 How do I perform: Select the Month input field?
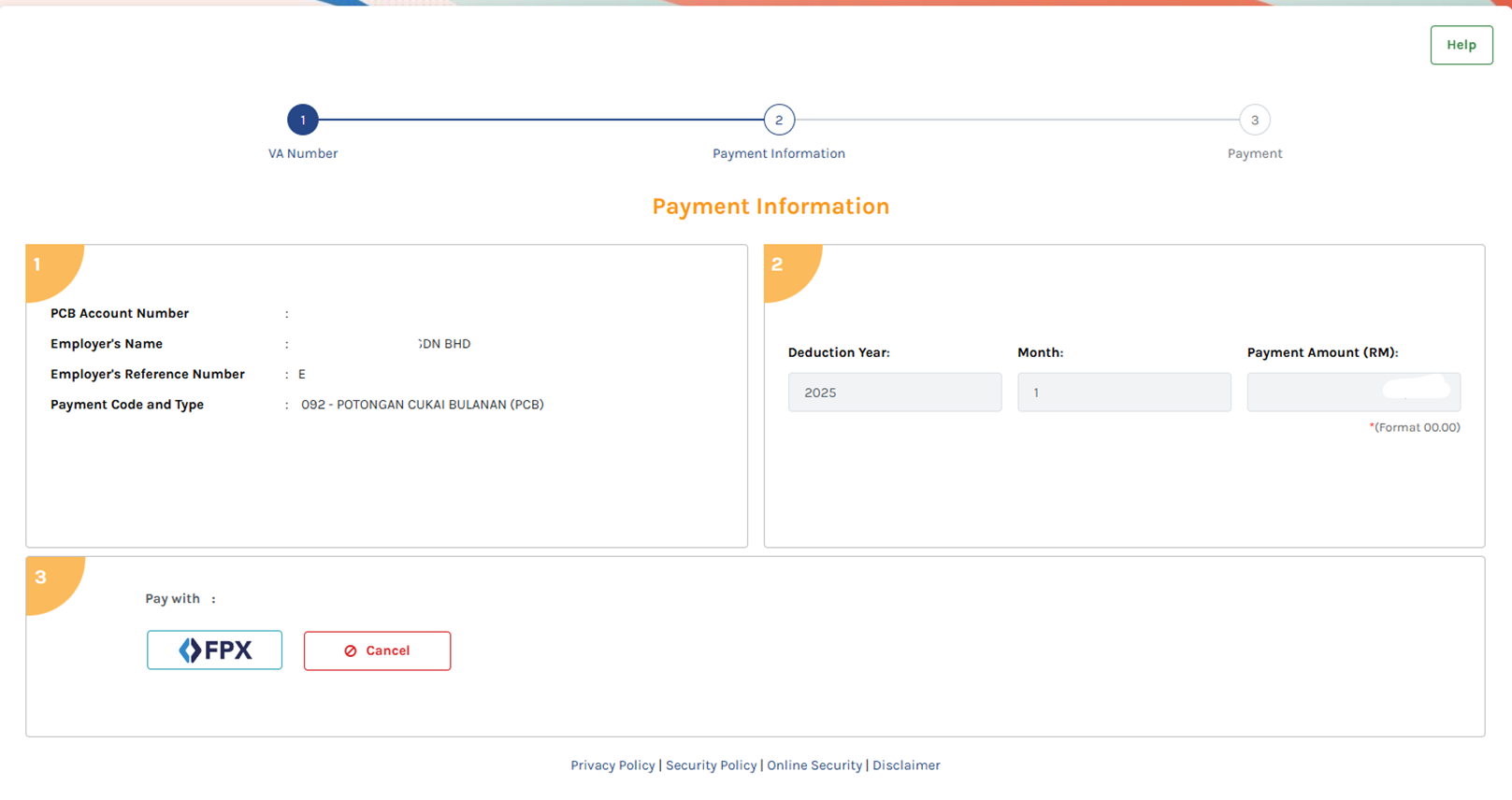point(1123,393)
